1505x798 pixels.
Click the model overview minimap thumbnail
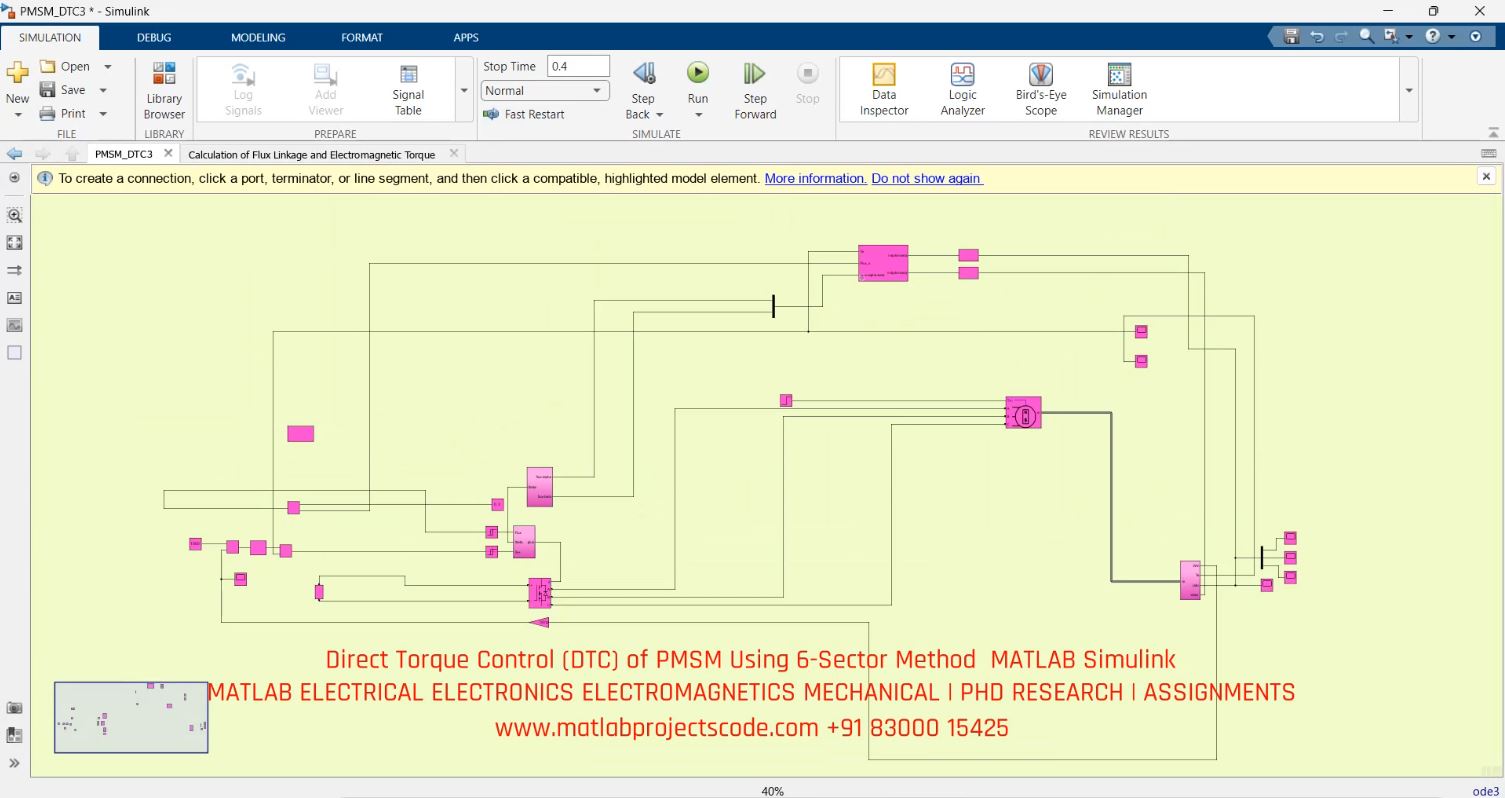(131, 717)
